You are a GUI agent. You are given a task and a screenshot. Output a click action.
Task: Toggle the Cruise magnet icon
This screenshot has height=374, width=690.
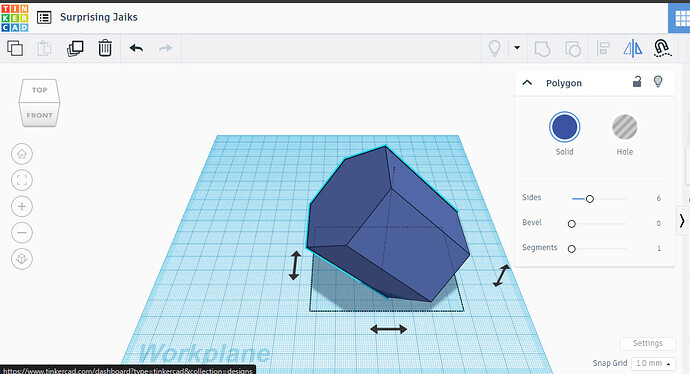tap(662, 48)
